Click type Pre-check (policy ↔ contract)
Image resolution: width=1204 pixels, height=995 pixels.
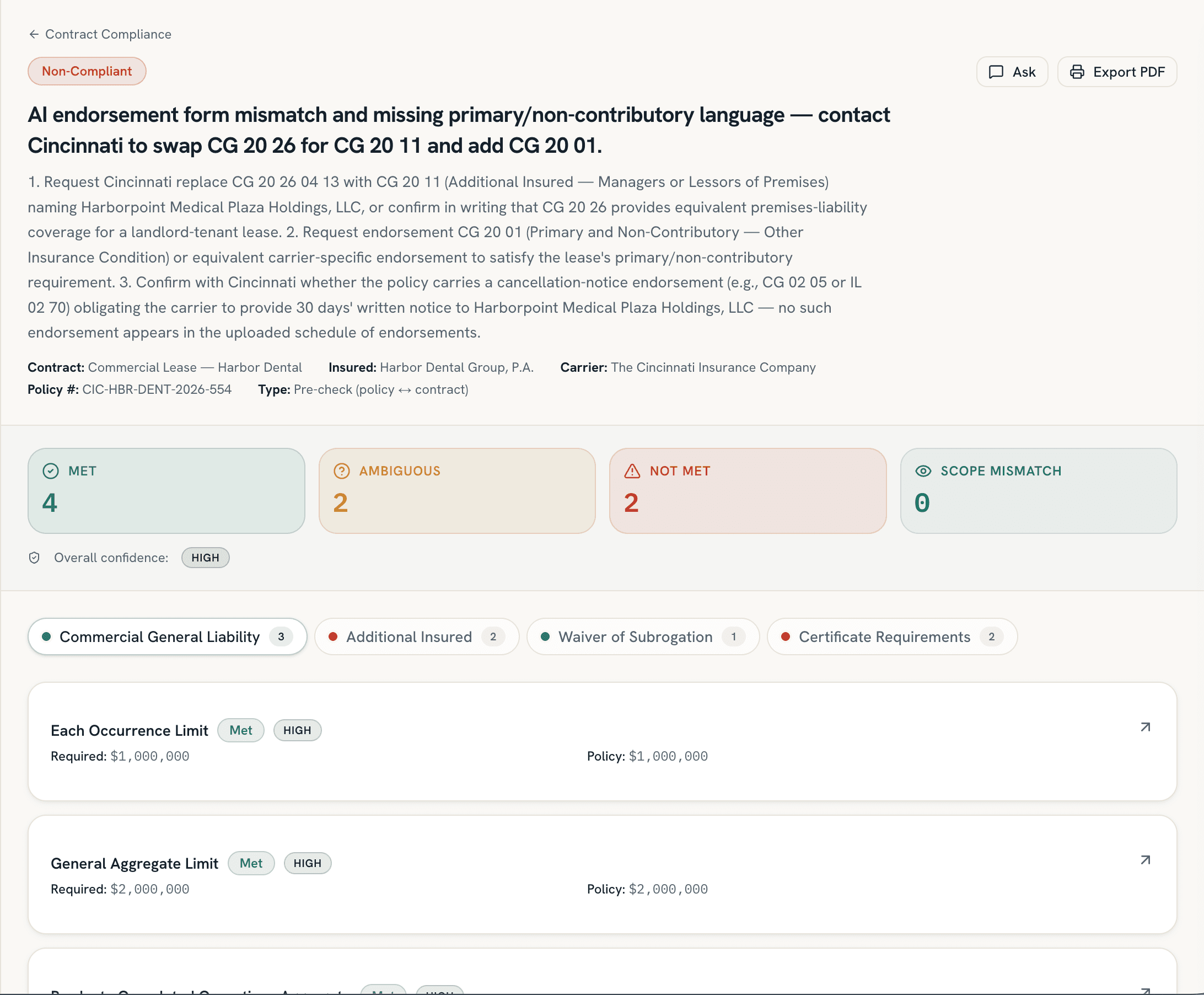[x=381, y=390]
